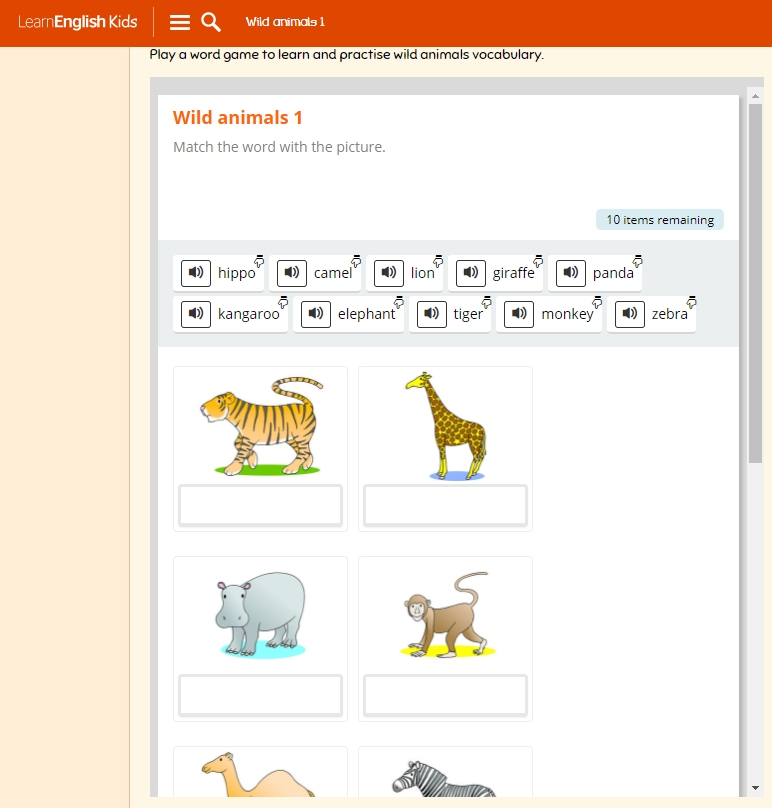
Task: Click the hippo picture
Action: [261, 615]
